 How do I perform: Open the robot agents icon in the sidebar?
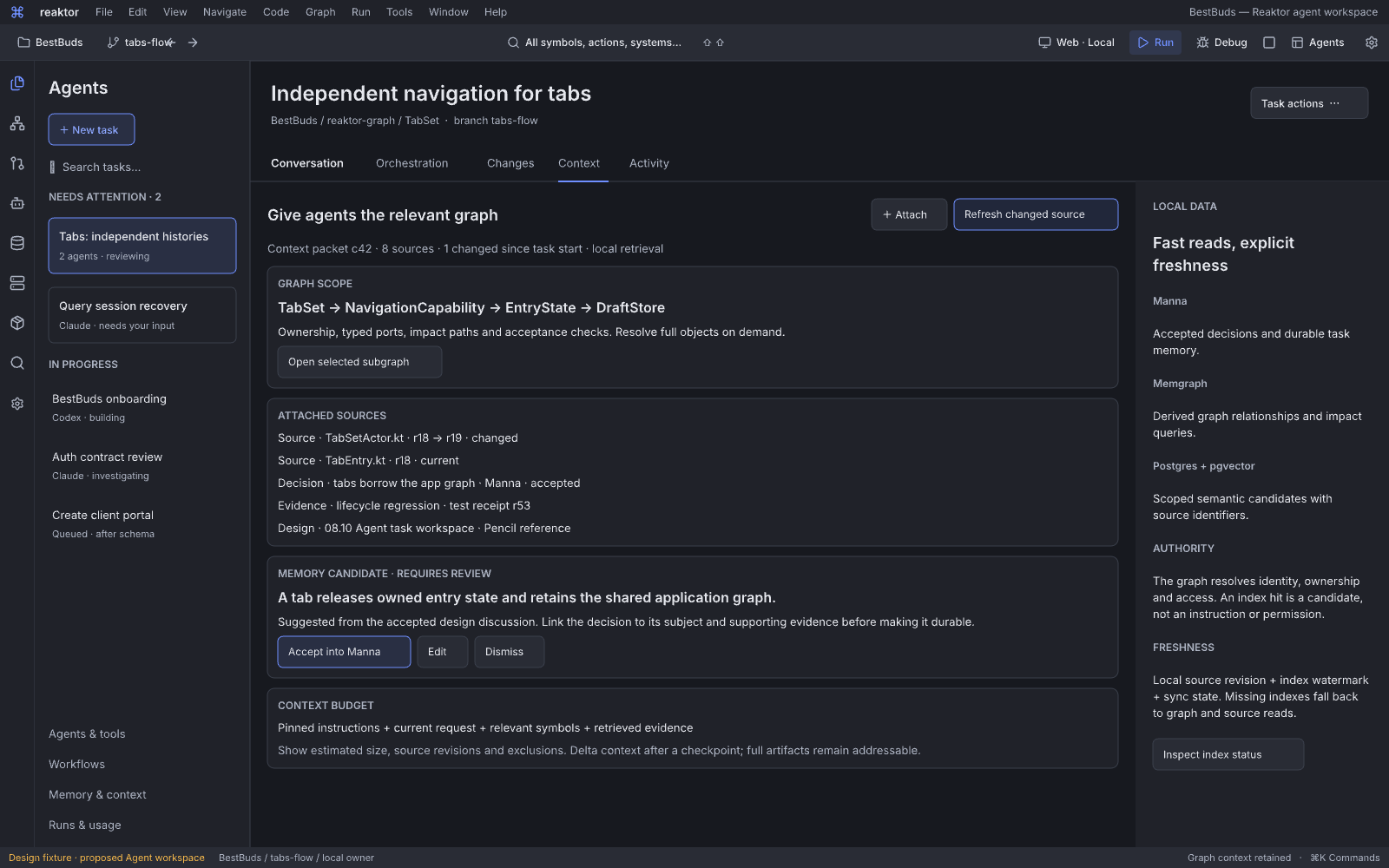coord(17,203)
